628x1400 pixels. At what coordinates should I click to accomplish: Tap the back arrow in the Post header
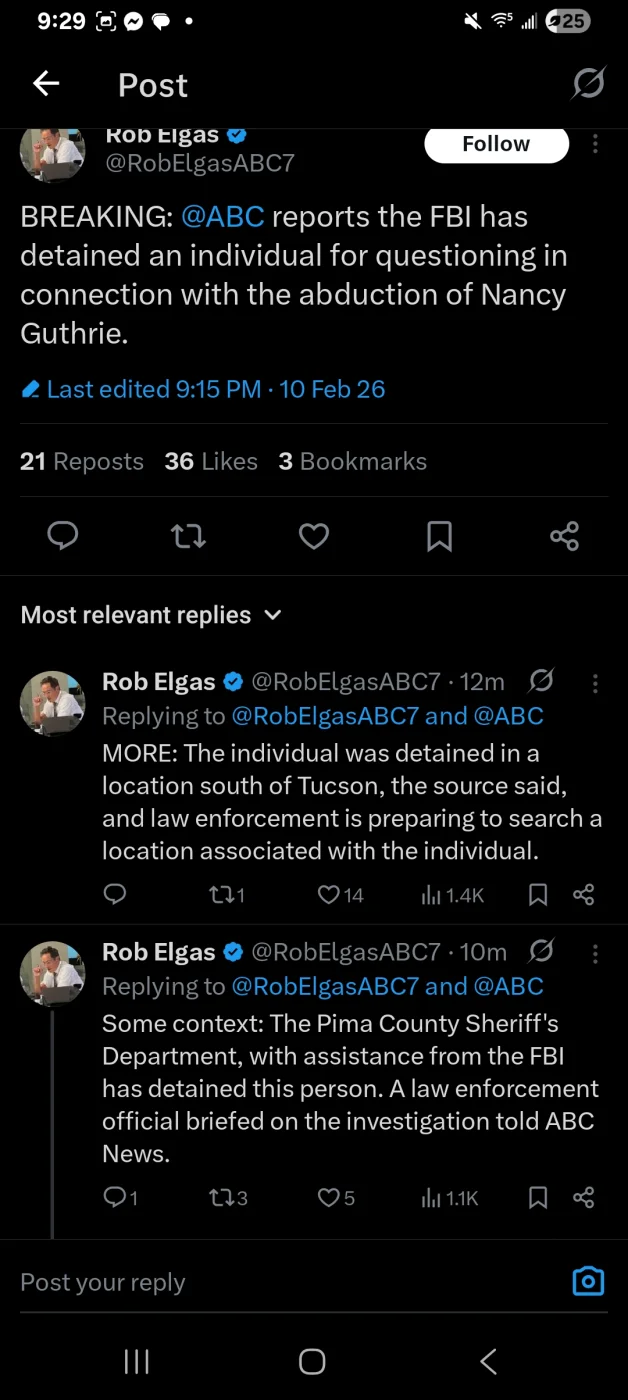pyautogui.click(x=46, y=85)
